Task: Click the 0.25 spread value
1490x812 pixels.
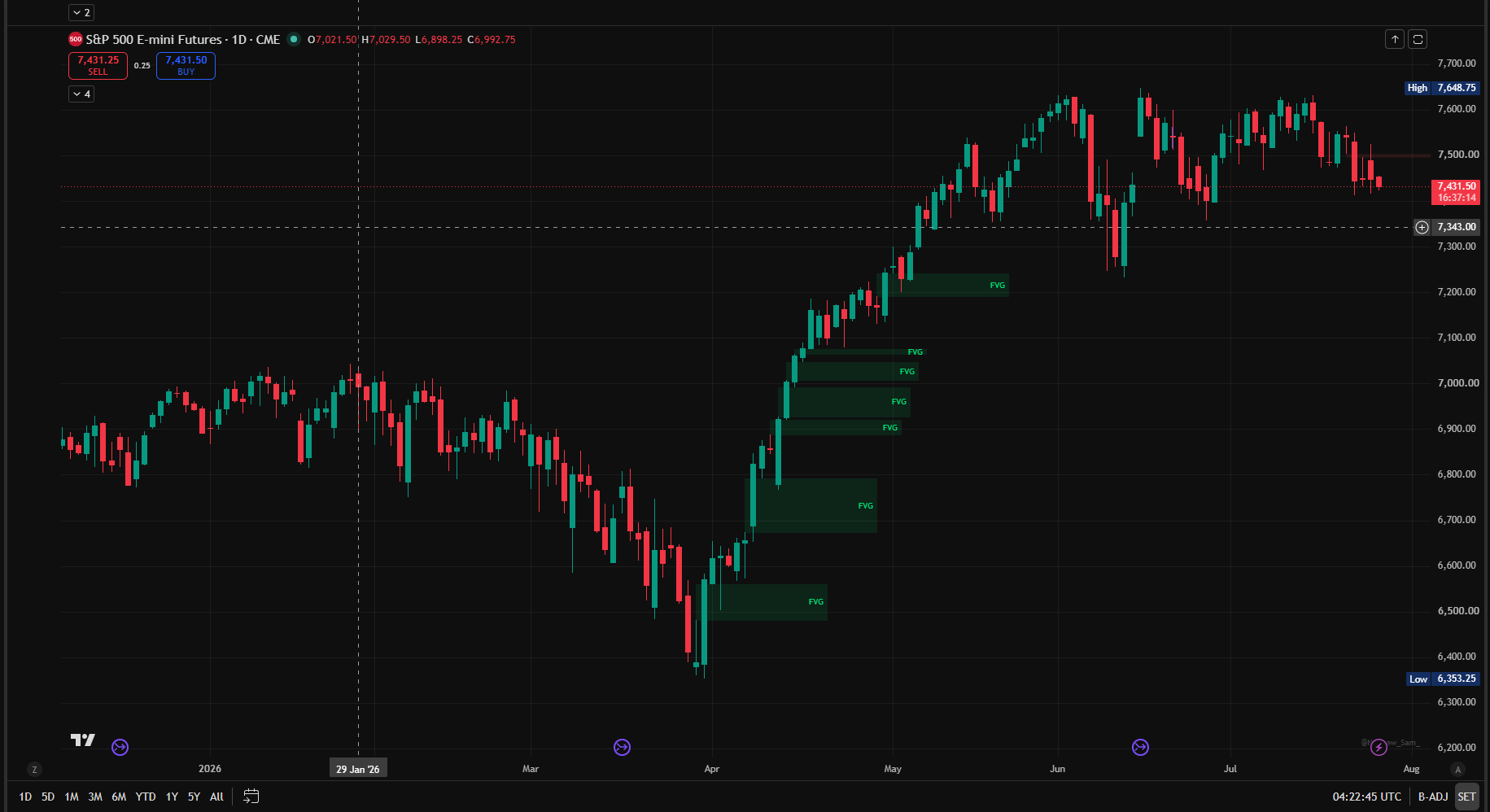Action: (x=142, y=66)
